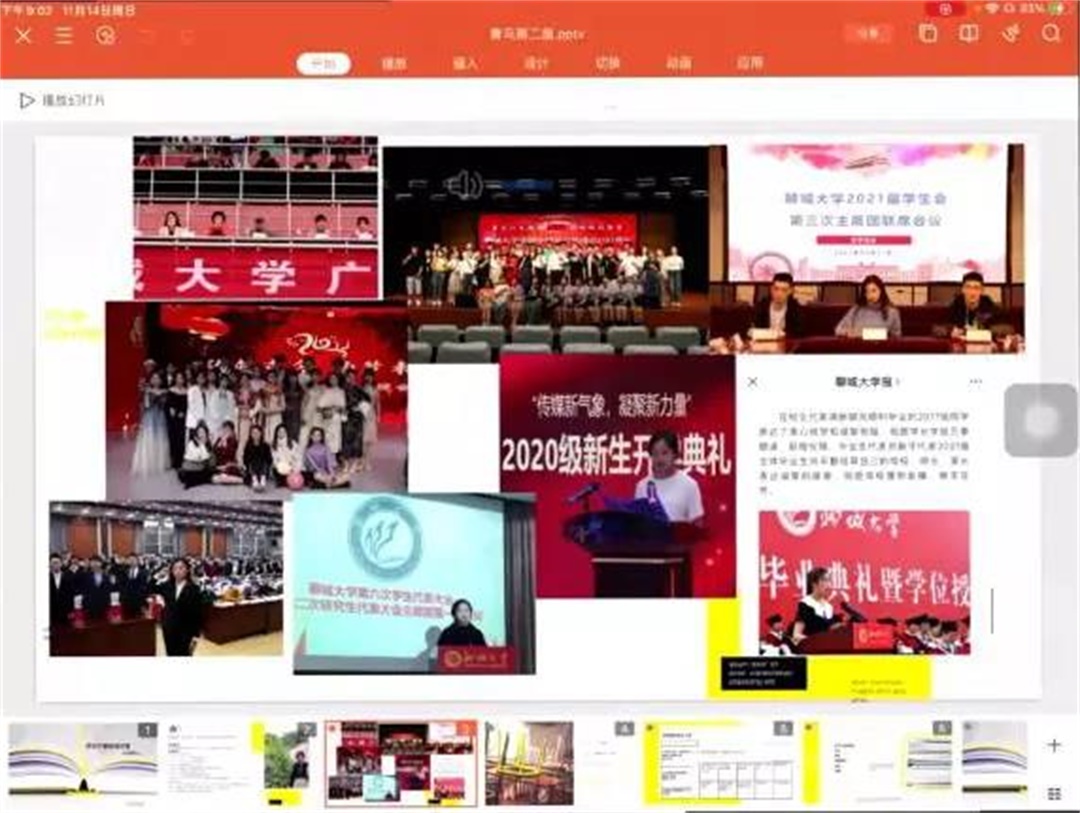
Task: Switch to the 插入 tab
Action: click(465, 63)
